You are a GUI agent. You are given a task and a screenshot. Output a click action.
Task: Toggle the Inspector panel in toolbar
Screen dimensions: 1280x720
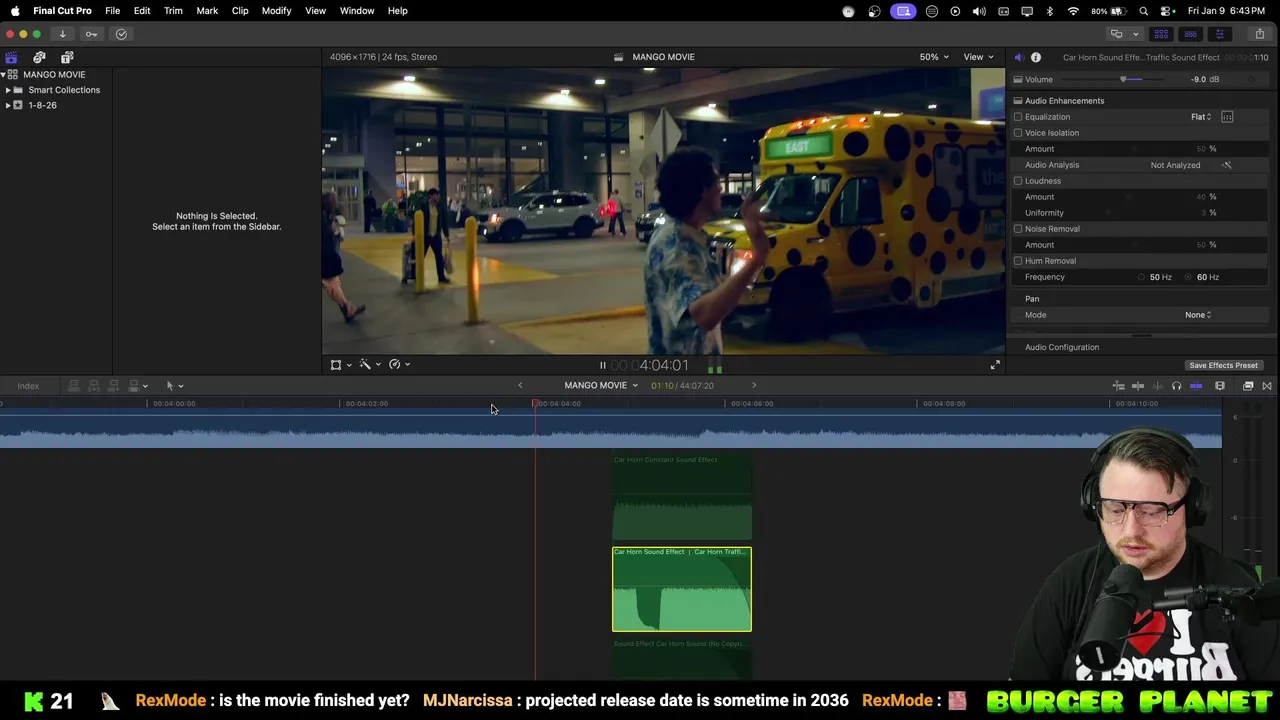click(1219, 34)
